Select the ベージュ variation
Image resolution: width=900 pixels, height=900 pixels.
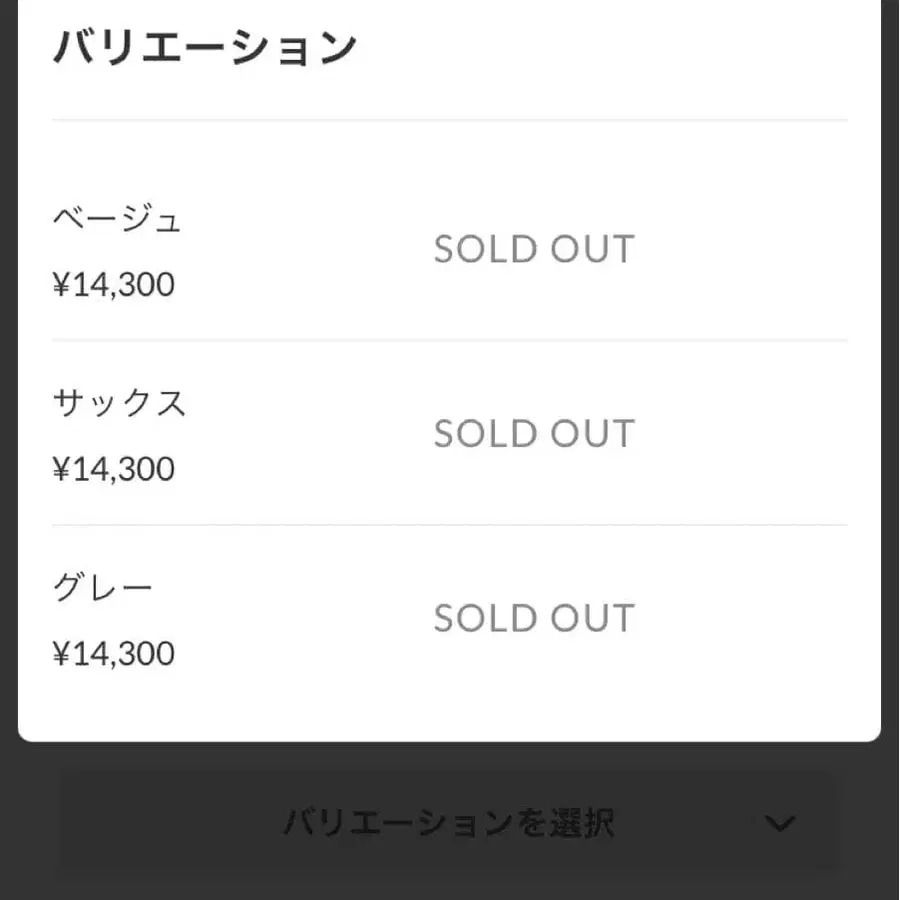coord(117,218)
